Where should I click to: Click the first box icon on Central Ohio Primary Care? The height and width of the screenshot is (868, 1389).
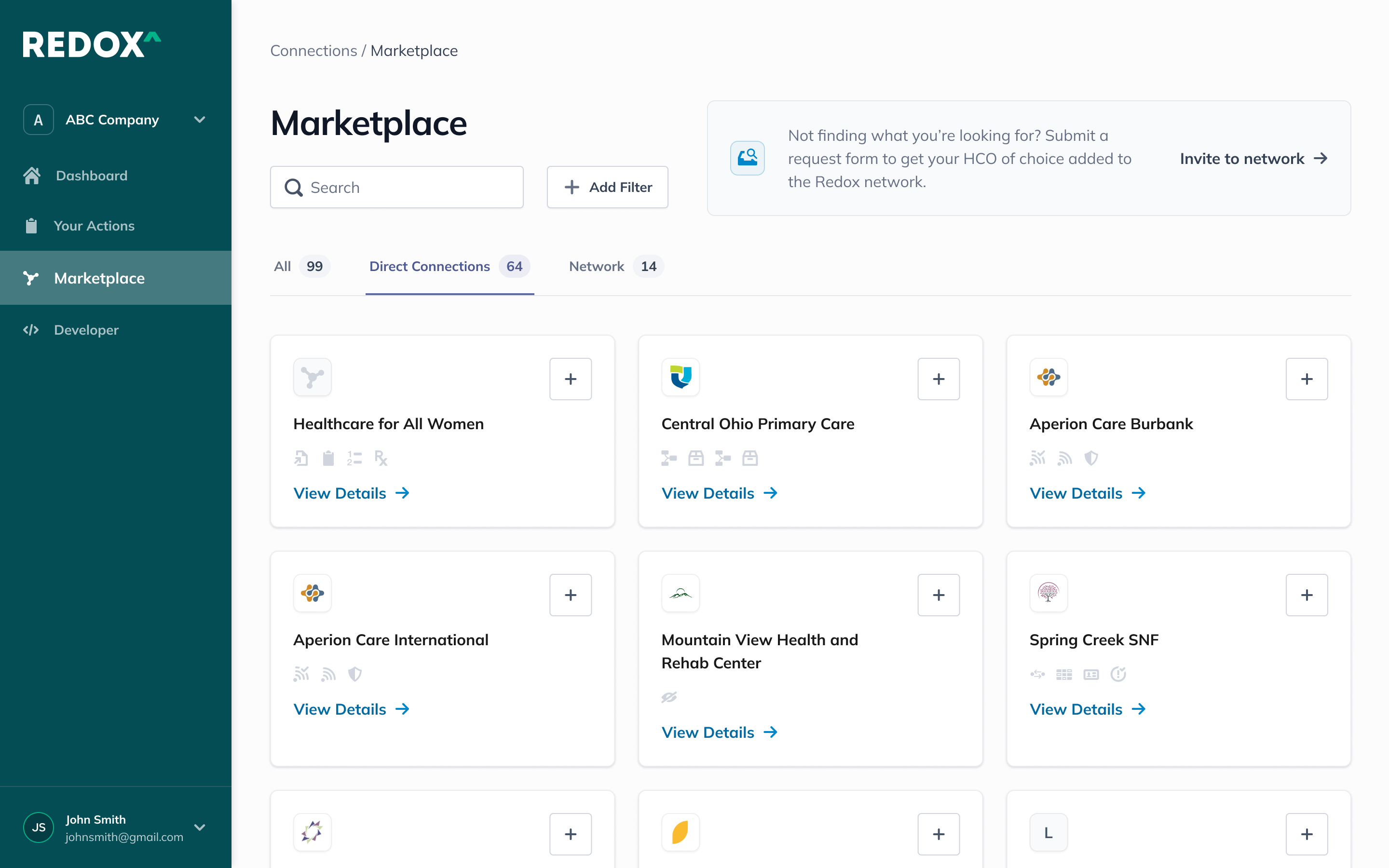point(696,458)
